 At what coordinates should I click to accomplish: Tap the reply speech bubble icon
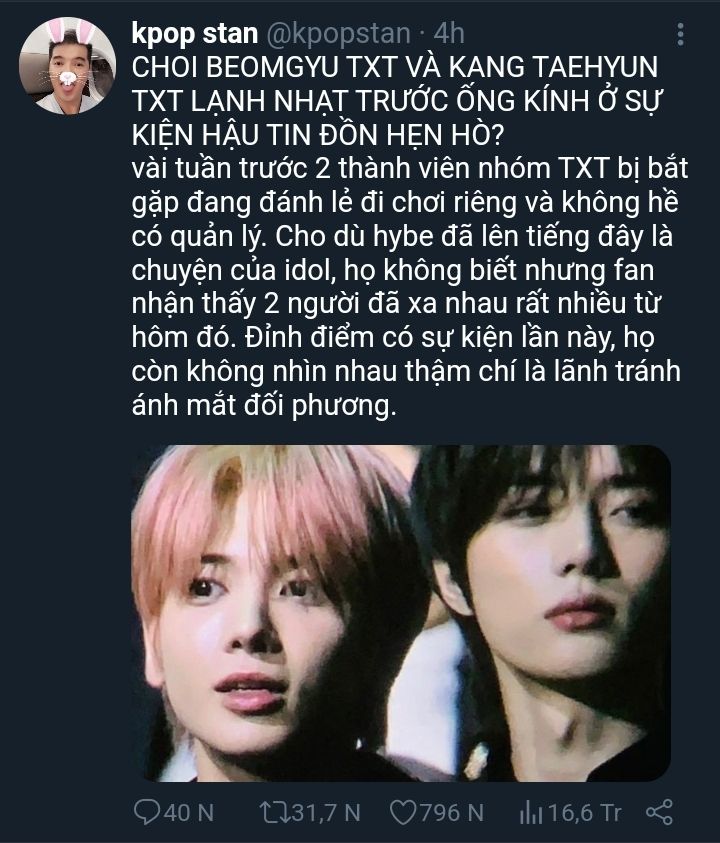point(146,812)
